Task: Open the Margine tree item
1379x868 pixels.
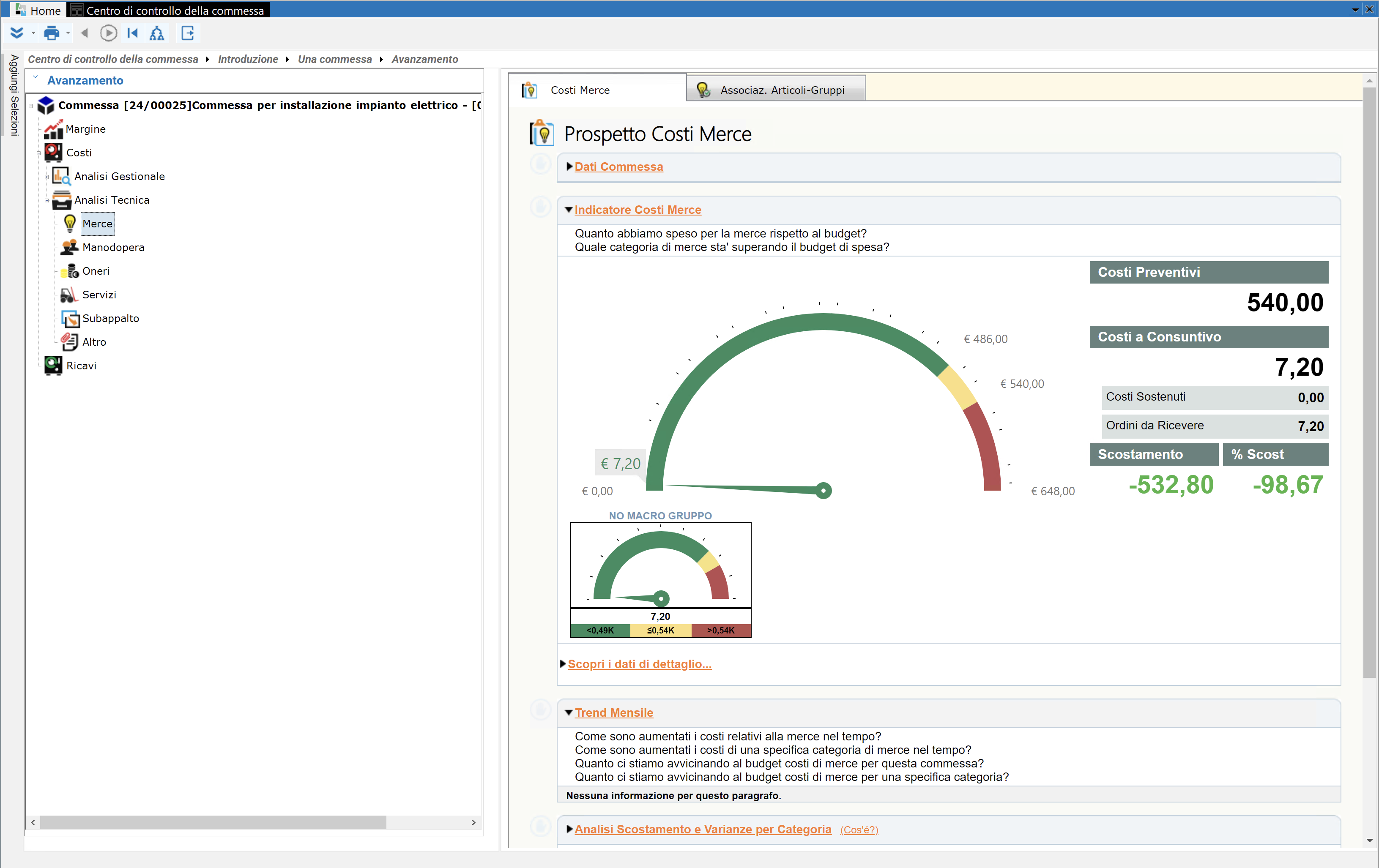Action: pos(86,129)
